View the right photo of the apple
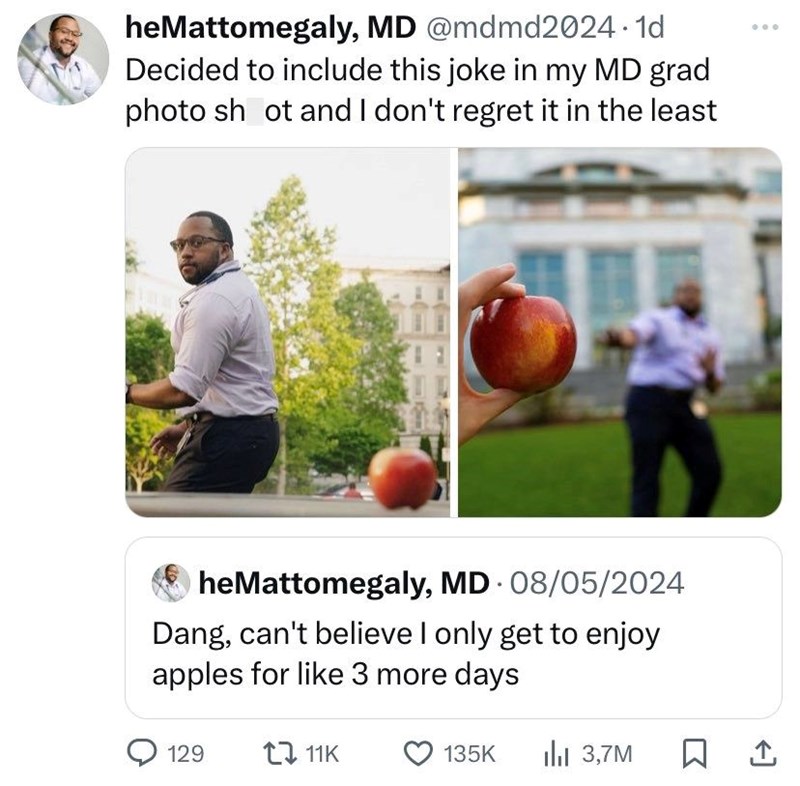 point(620,335)
